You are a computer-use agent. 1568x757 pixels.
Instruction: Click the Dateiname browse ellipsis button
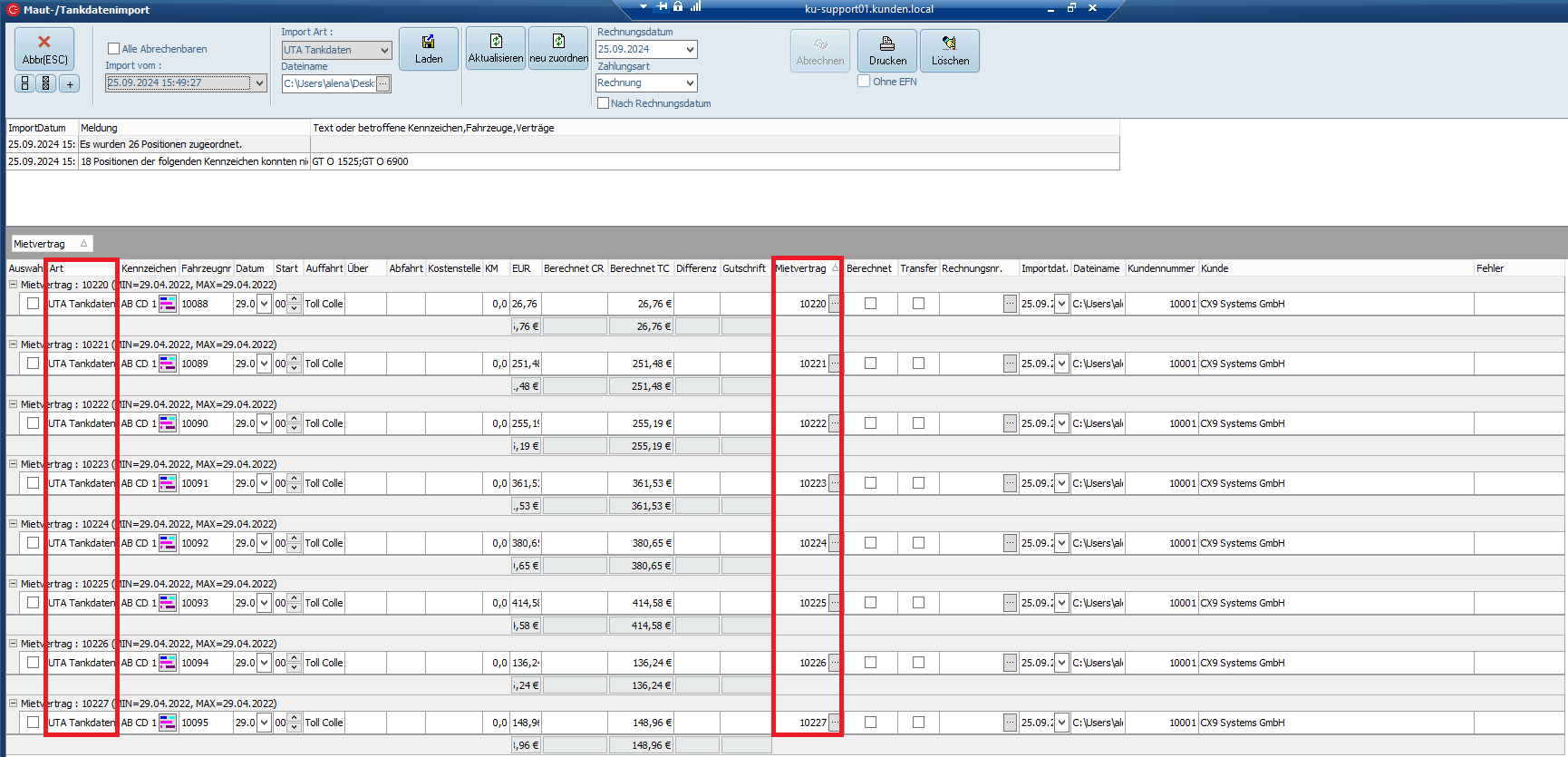pos(383,83)
